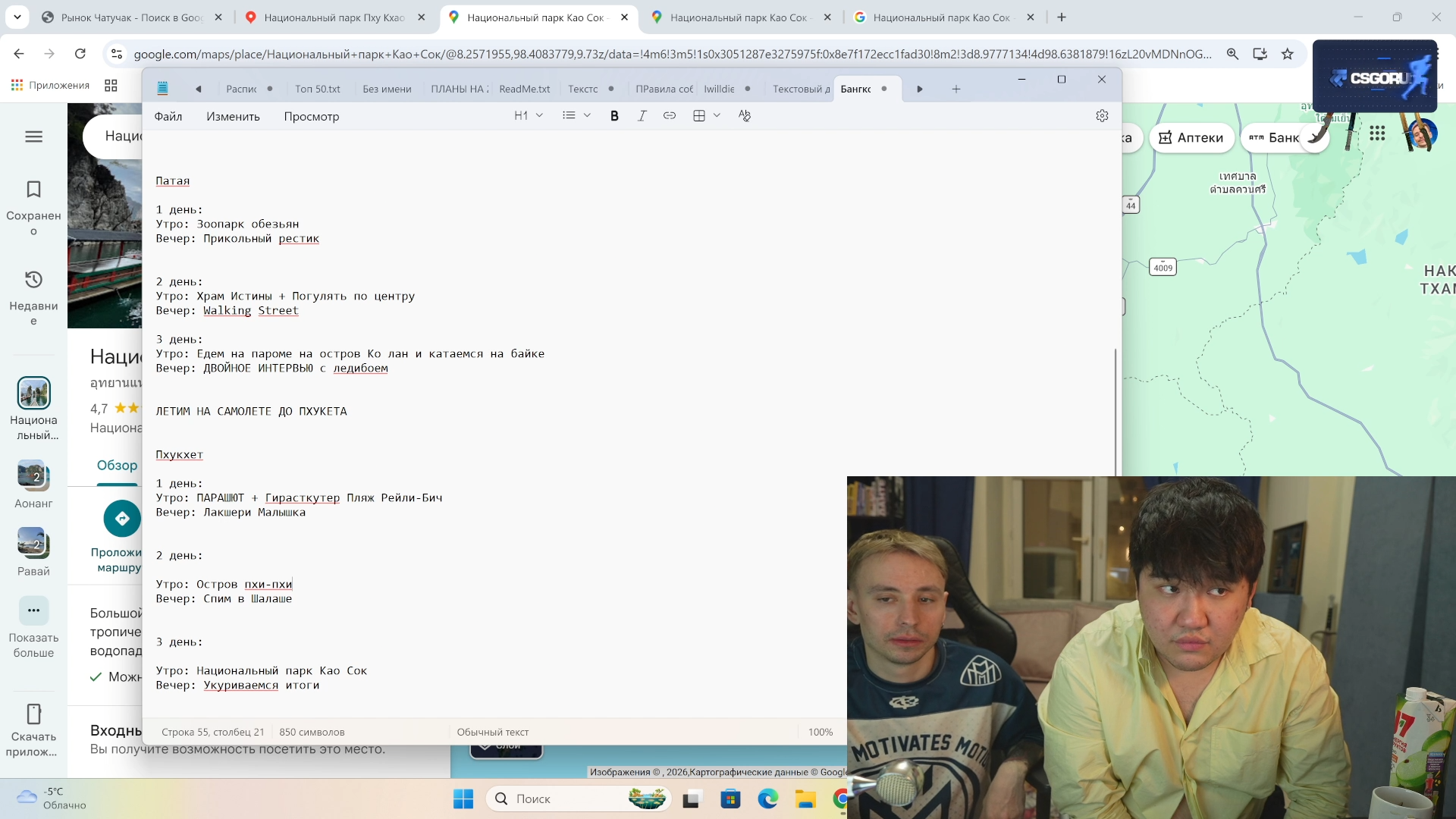Toggle bold formatting in Notepad

tap(614, 116)
